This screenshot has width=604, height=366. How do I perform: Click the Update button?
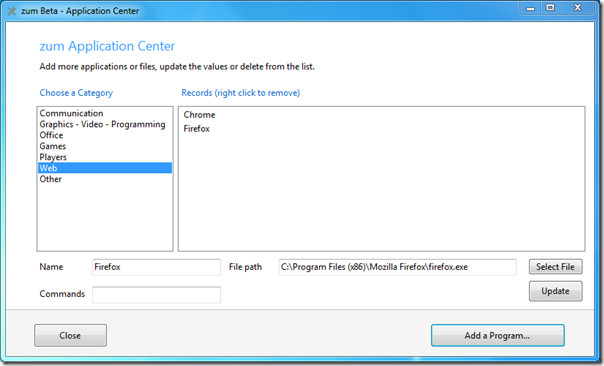(x=555, y=291)
